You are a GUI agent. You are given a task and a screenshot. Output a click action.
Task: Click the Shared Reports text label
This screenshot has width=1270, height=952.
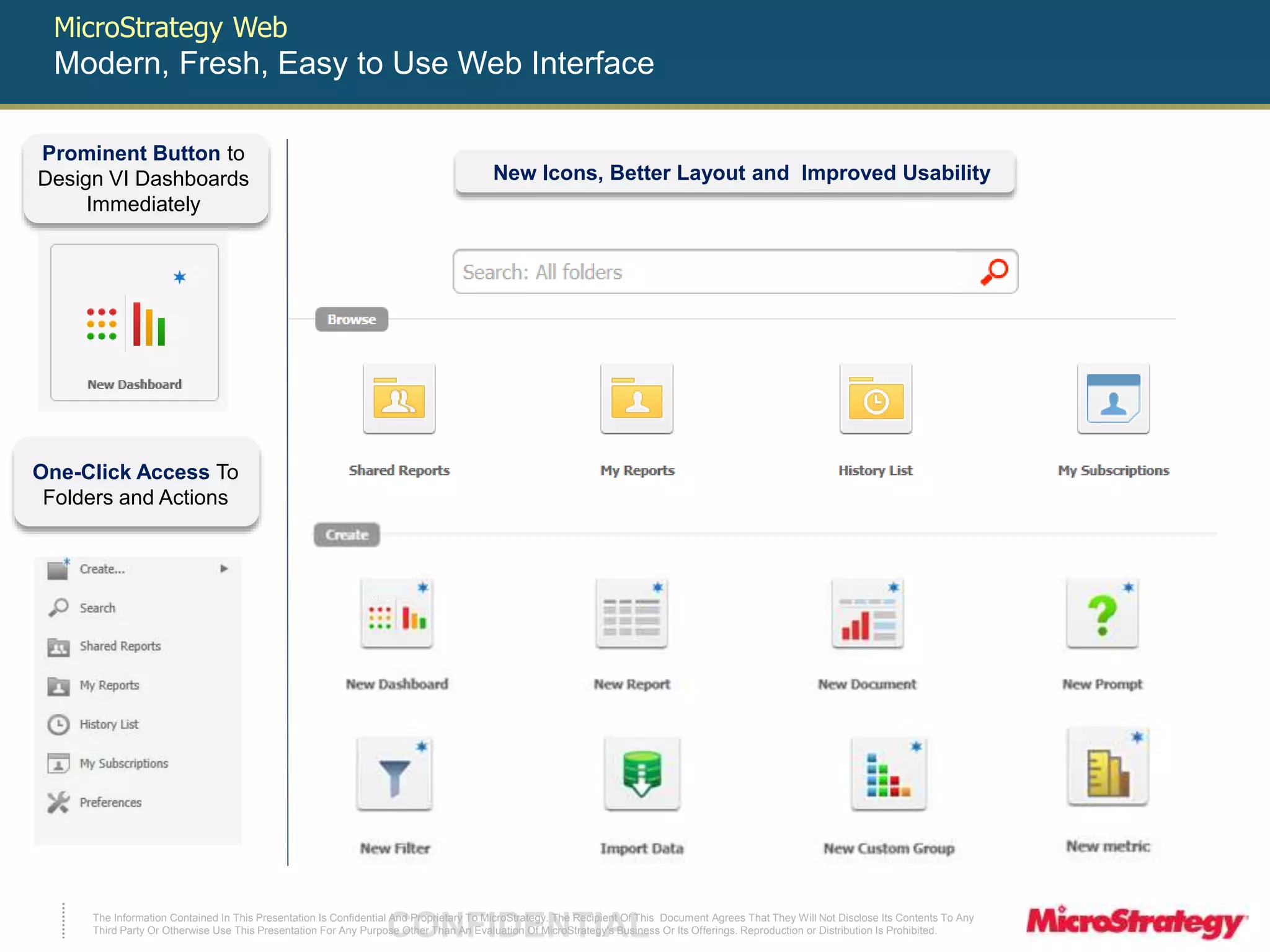point(399,470)
